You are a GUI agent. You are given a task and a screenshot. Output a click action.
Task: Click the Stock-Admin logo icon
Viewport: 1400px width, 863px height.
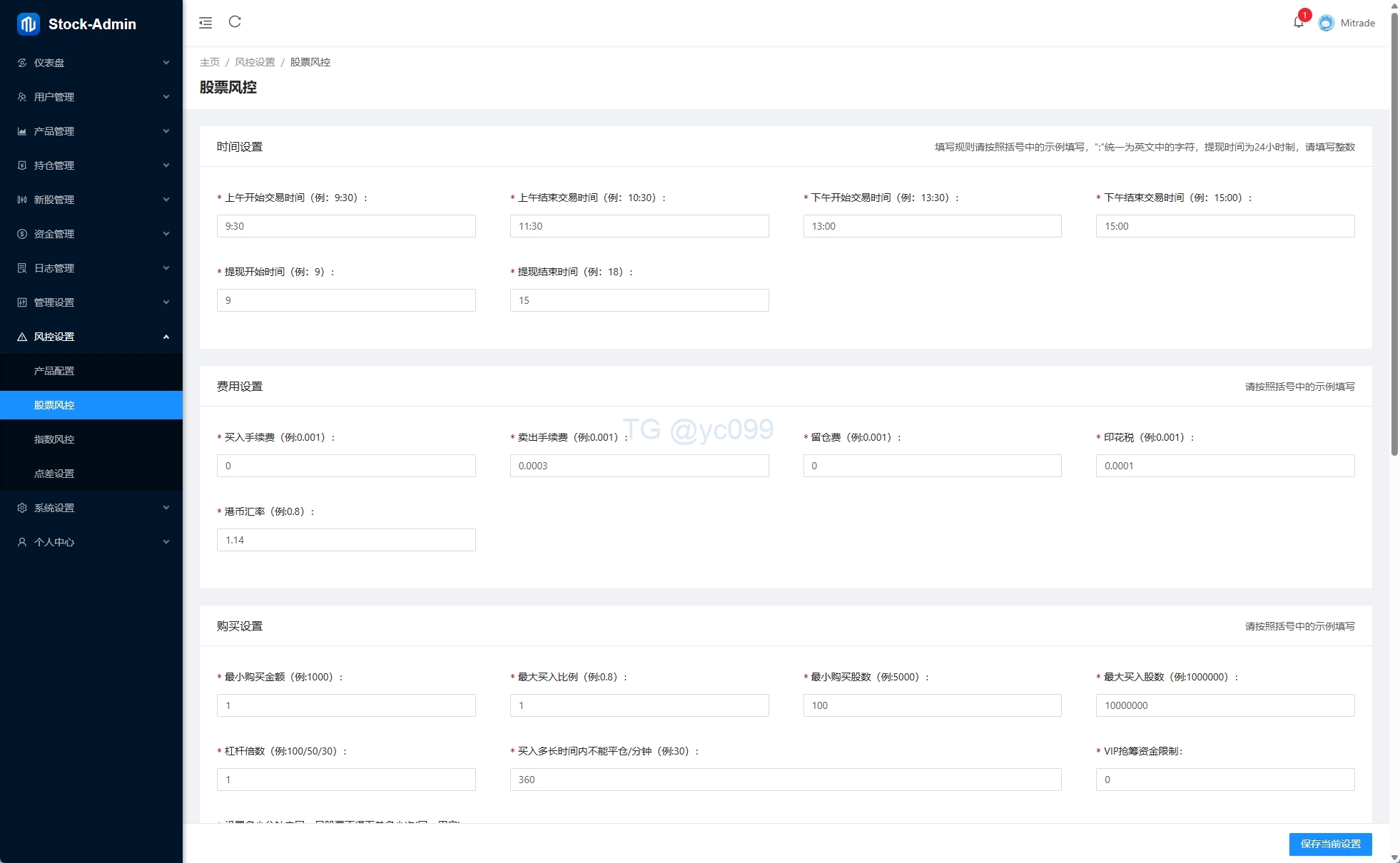click(29, 24)
